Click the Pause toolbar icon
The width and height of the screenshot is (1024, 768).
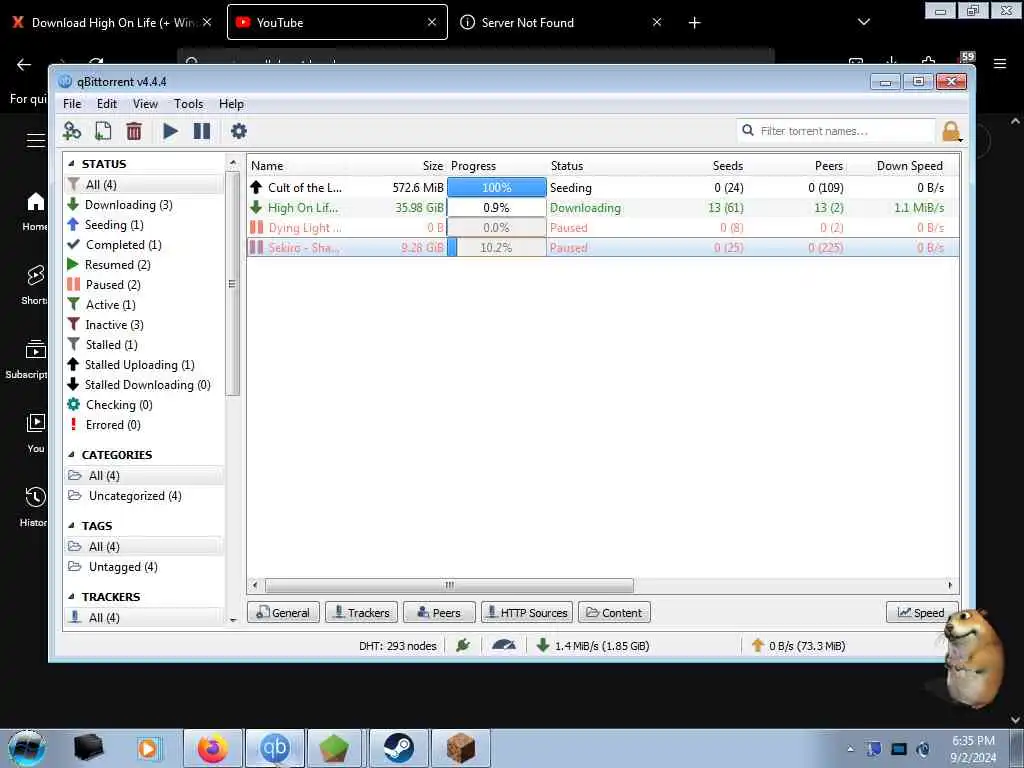point(202,131)
